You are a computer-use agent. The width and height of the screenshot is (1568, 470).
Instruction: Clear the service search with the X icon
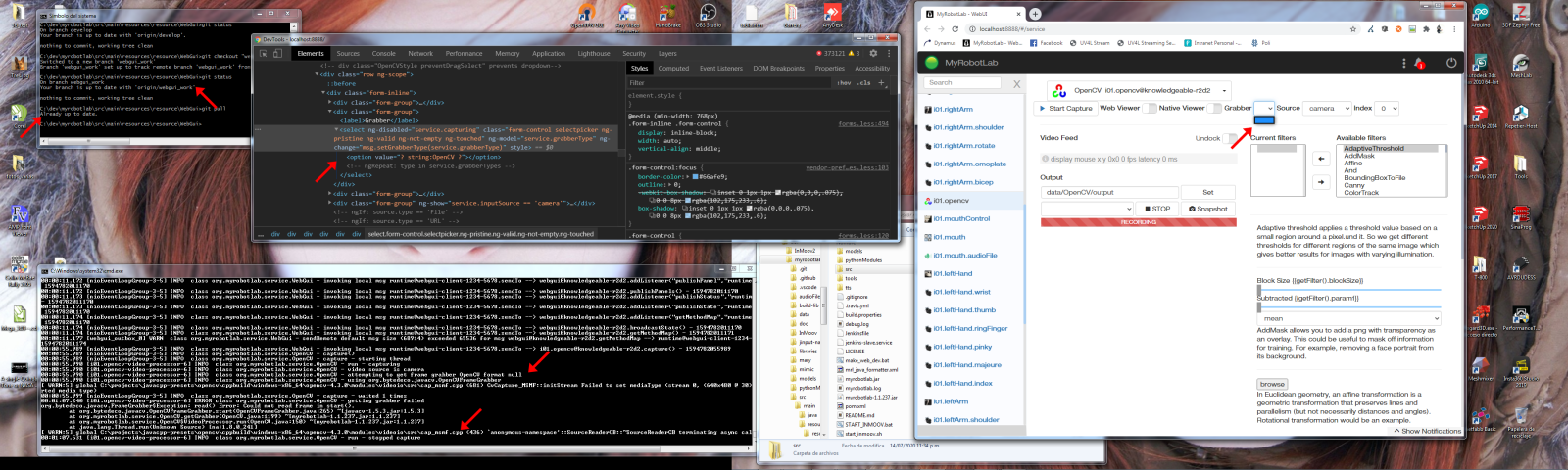tap(1016, 84)
